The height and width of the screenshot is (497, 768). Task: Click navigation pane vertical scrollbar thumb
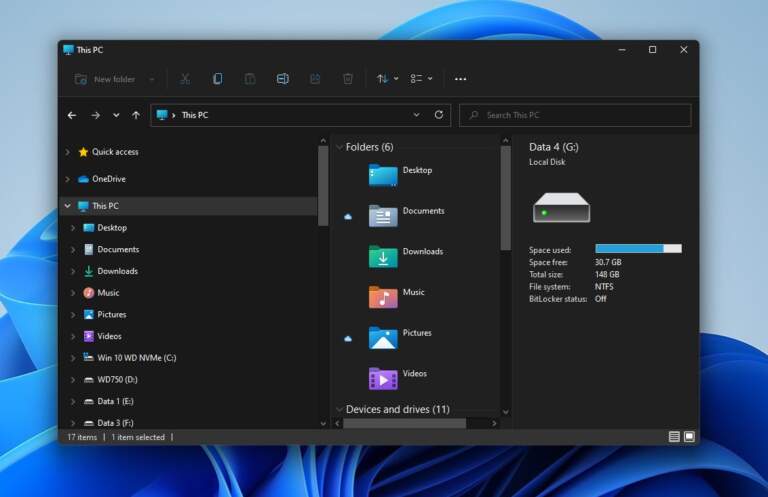click(x=323, y=186)
